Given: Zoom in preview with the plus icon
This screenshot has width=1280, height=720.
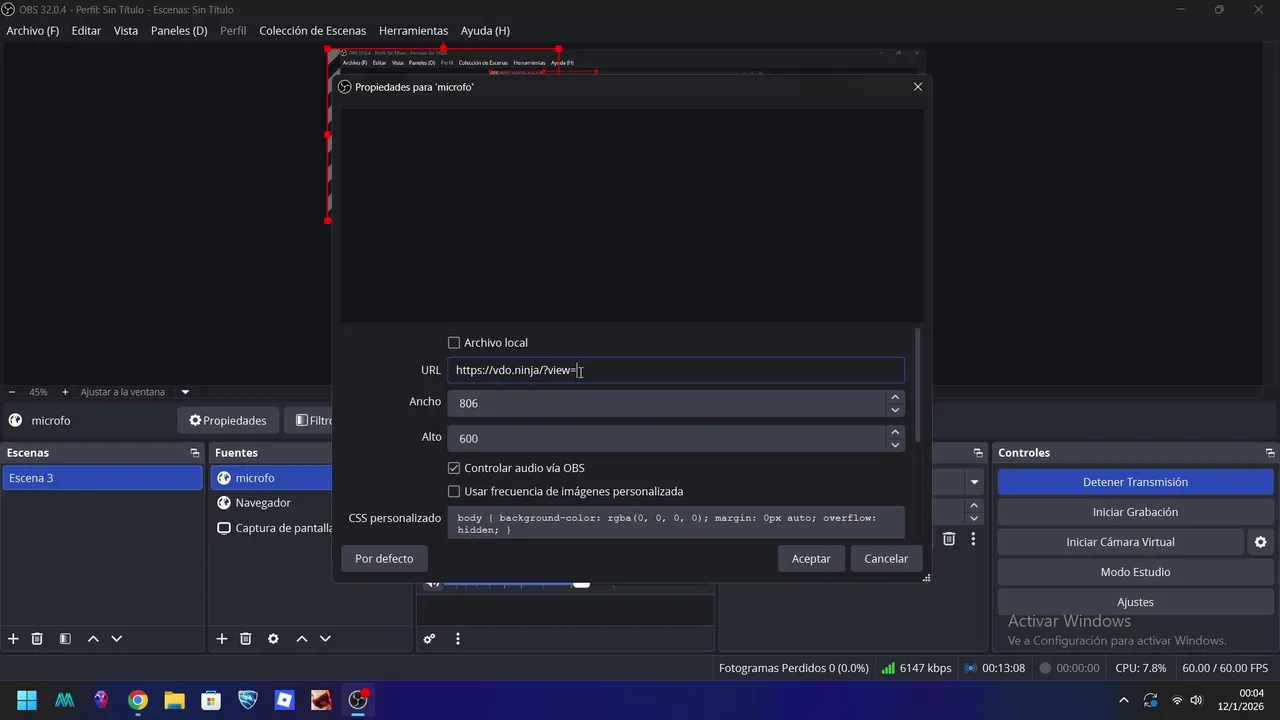Looking at the screenshot, I should 65,392.
